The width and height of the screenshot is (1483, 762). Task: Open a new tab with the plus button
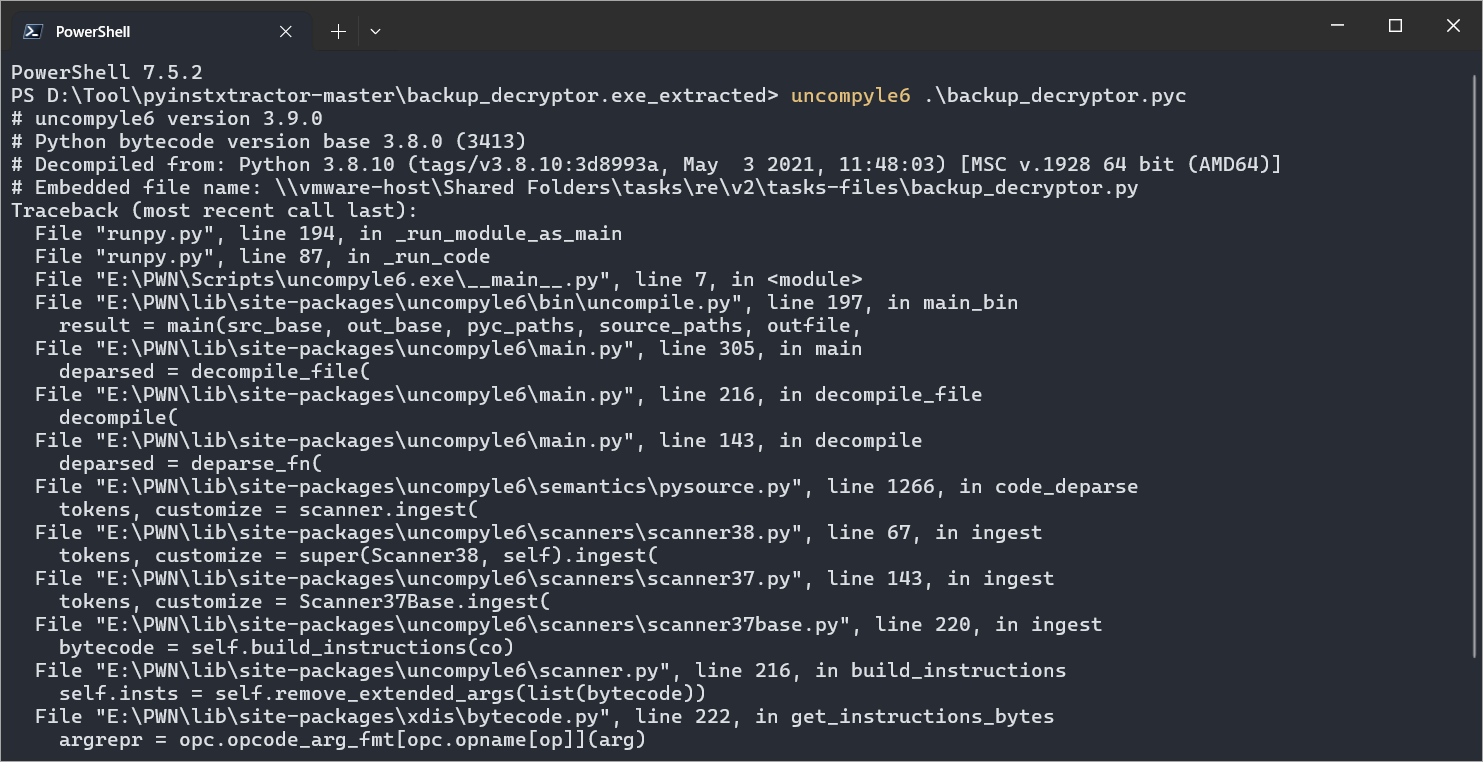pos(338,32)
